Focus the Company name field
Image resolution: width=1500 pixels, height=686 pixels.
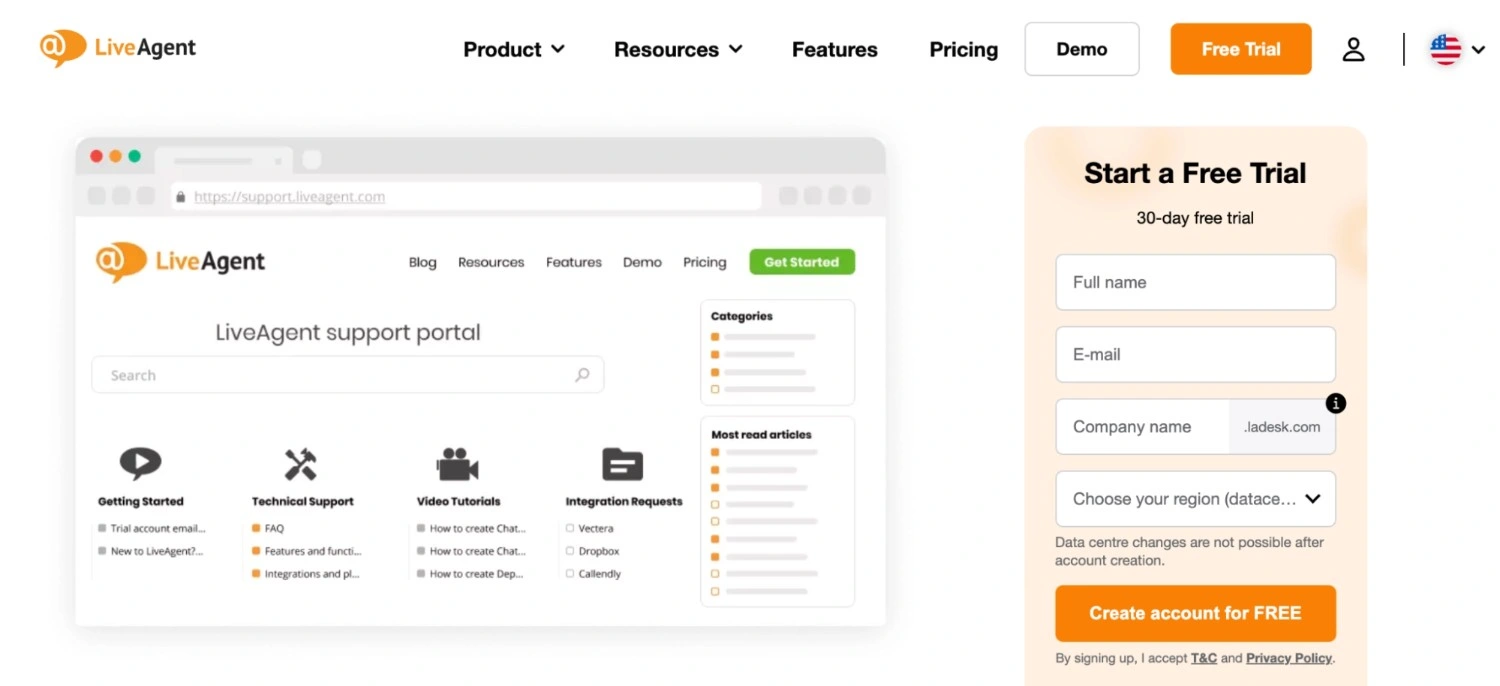point(1142,427)
